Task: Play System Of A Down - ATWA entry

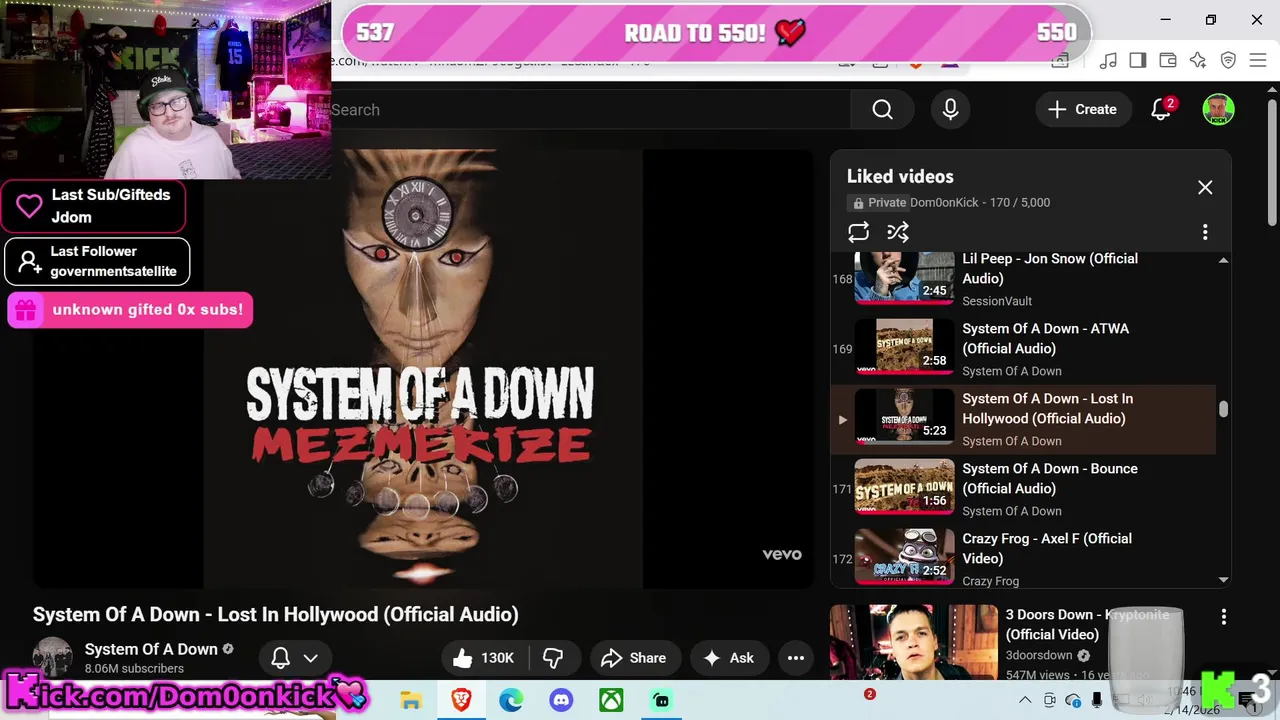Action: (1046, 338)
